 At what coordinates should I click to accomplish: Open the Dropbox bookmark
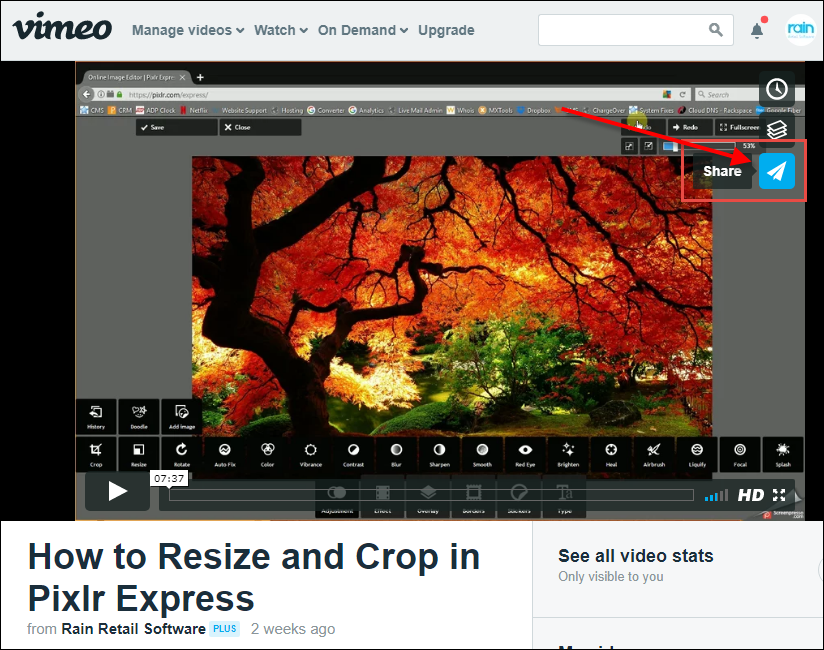click(534, 110)
